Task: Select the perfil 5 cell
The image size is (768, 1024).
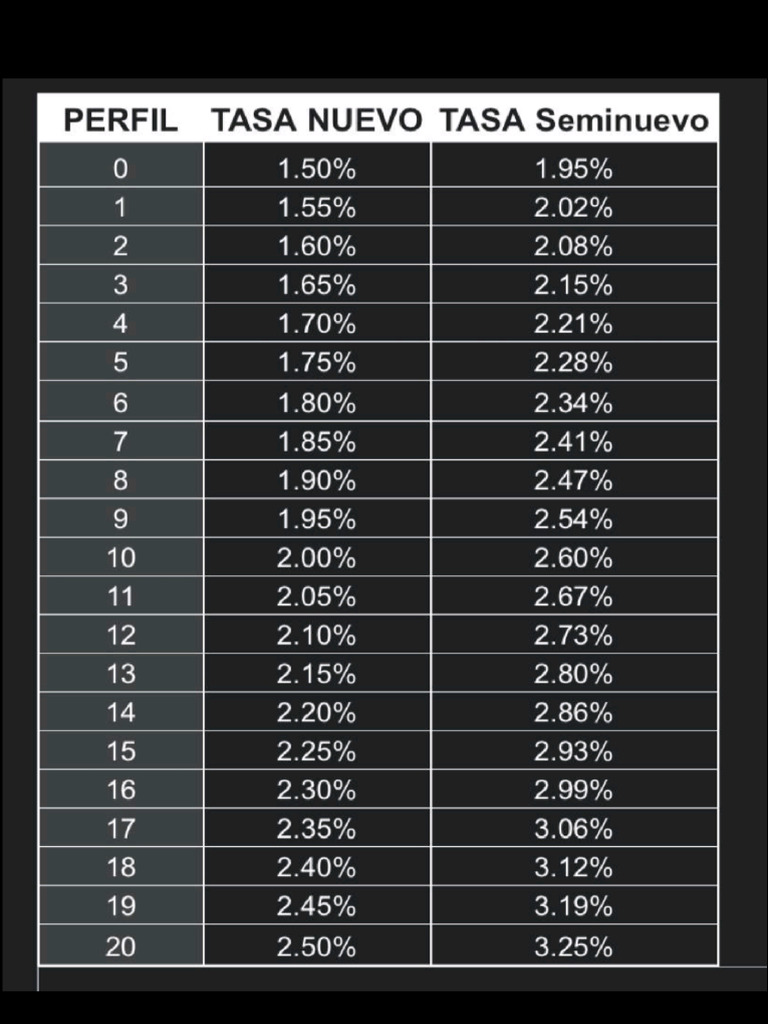Action: click(x=120, y=363)
